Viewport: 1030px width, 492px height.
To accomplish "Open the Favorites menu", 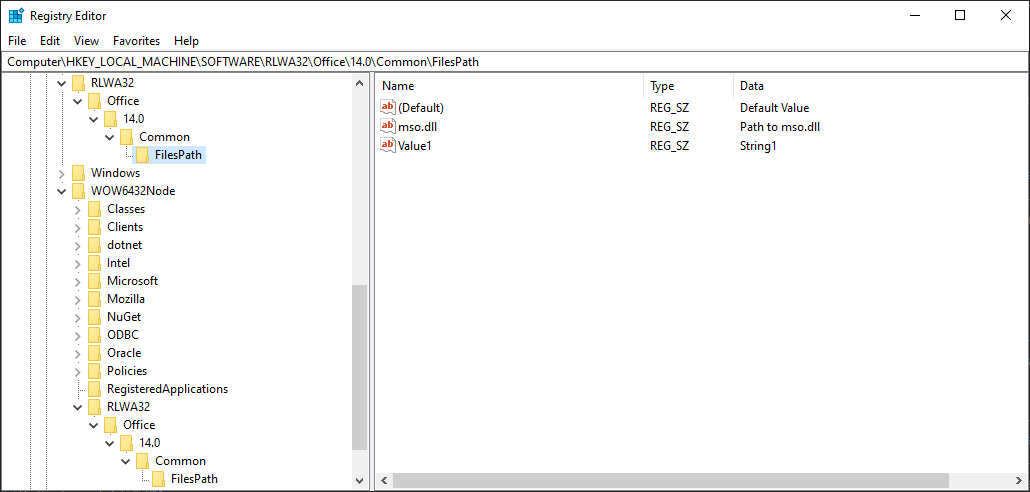I will [x=137, y=41].
